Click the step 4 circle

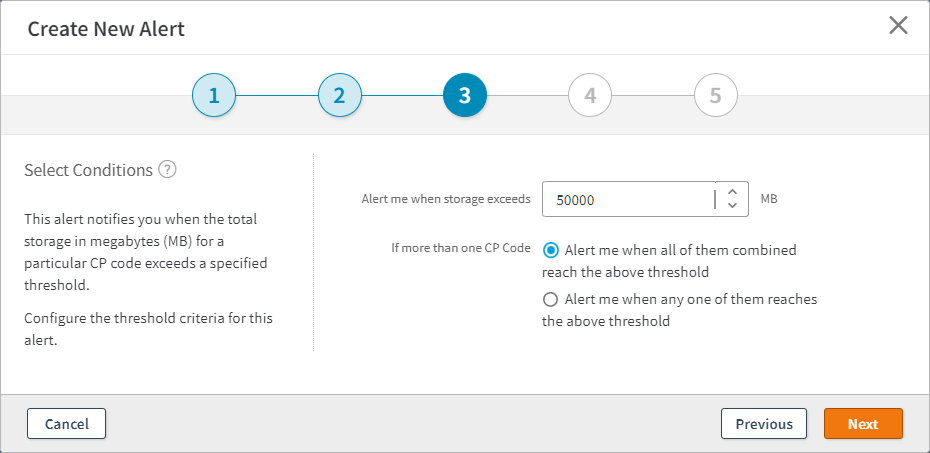pyautogui.click(x=590, y=96)
